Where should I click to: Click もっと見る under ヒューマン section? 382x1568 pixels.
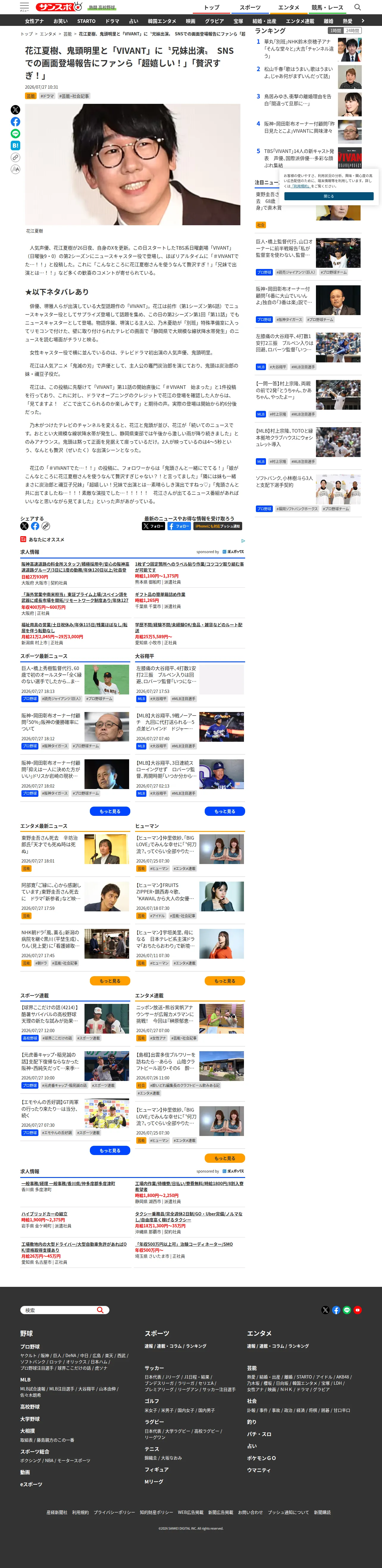point(224,981)
